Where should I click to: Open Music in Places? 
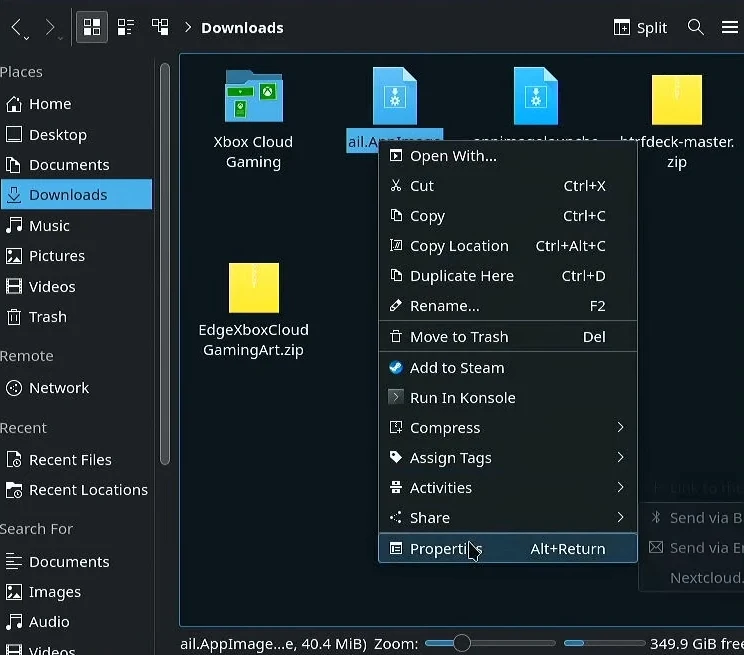76,225
